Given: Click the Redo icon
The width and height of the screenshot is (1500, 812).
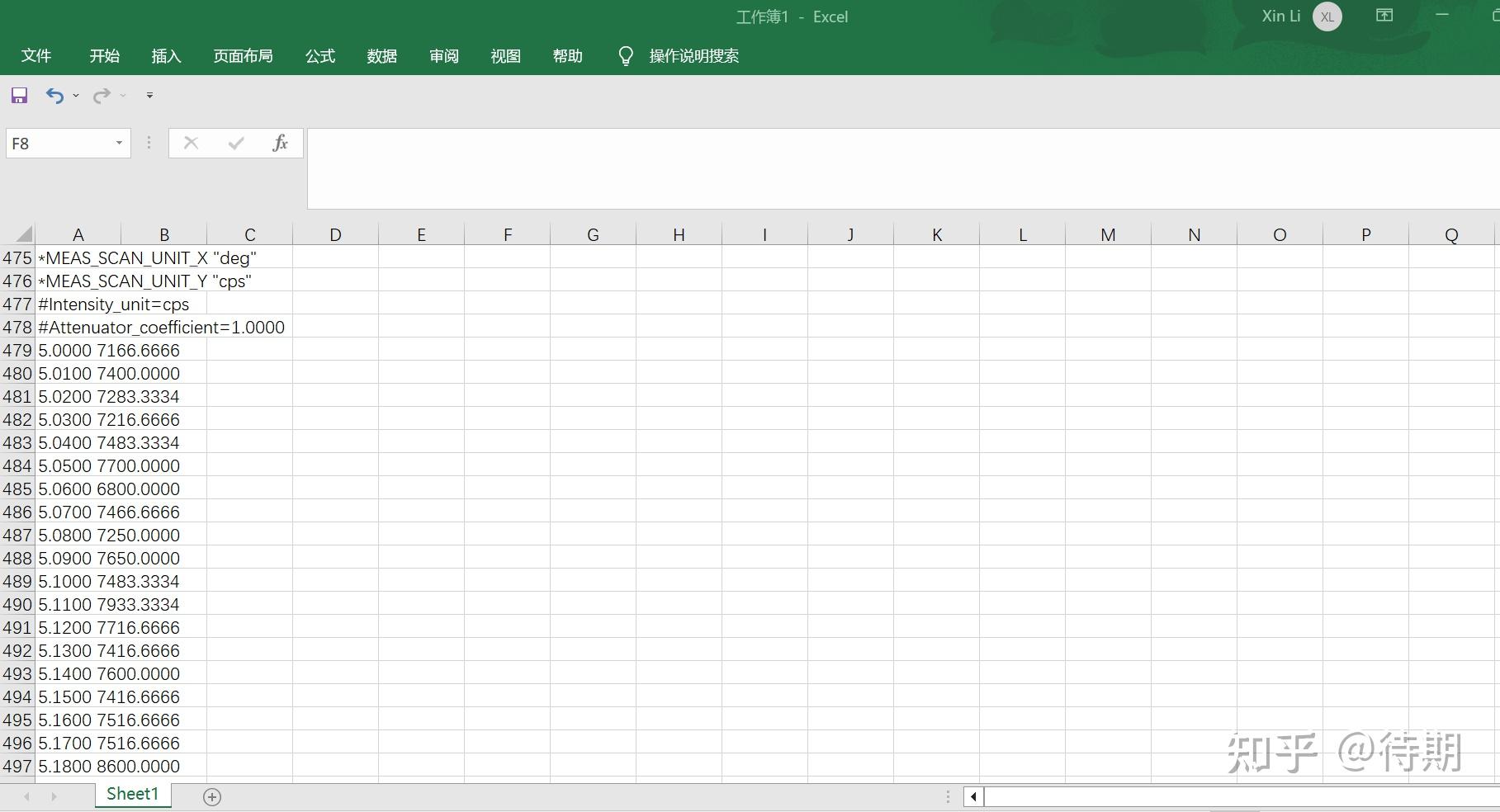Looking at the screenshot, I should point(101,95).
